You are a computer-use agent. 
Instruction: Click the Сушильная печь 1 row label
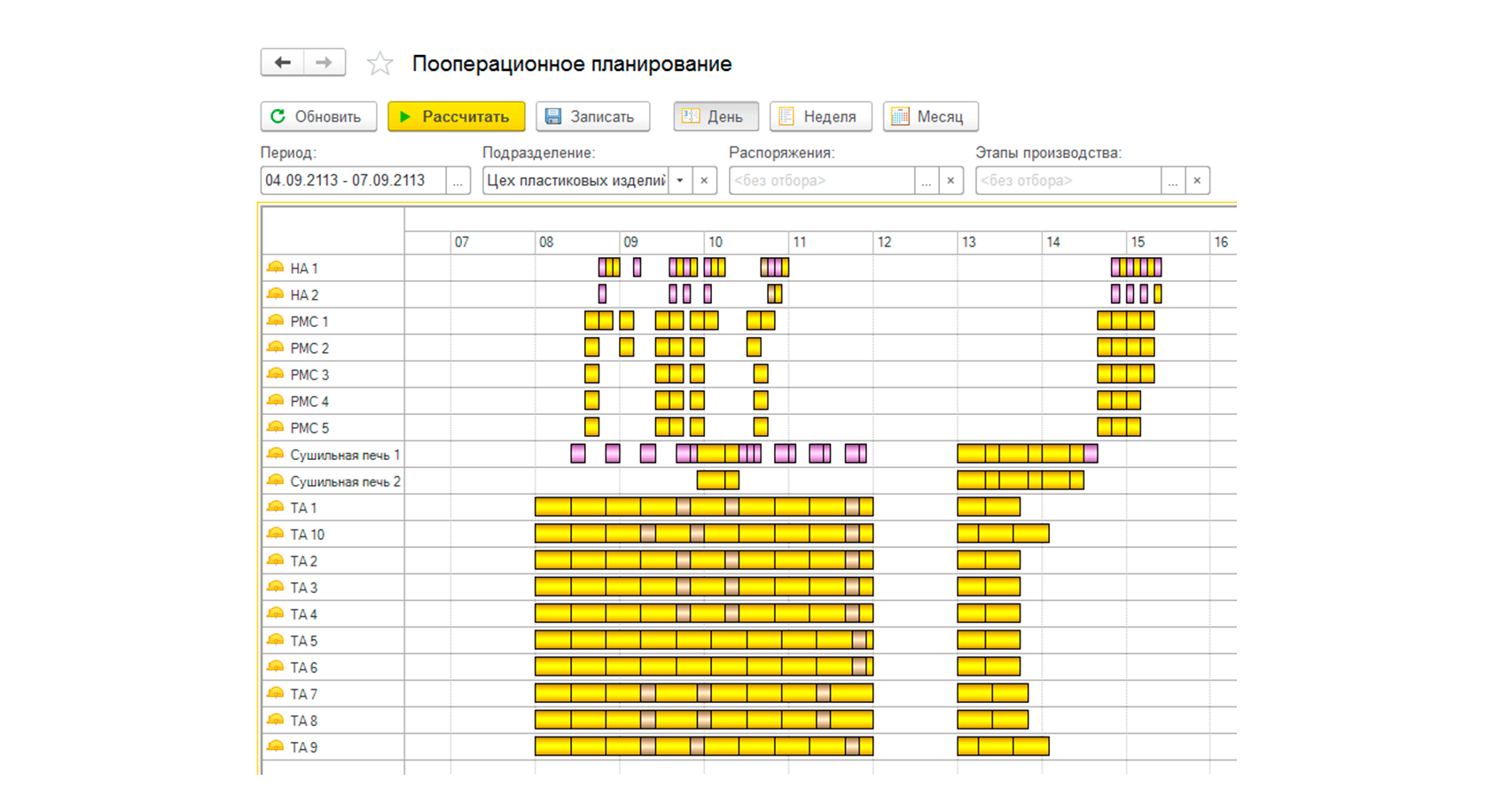[345, 455]
